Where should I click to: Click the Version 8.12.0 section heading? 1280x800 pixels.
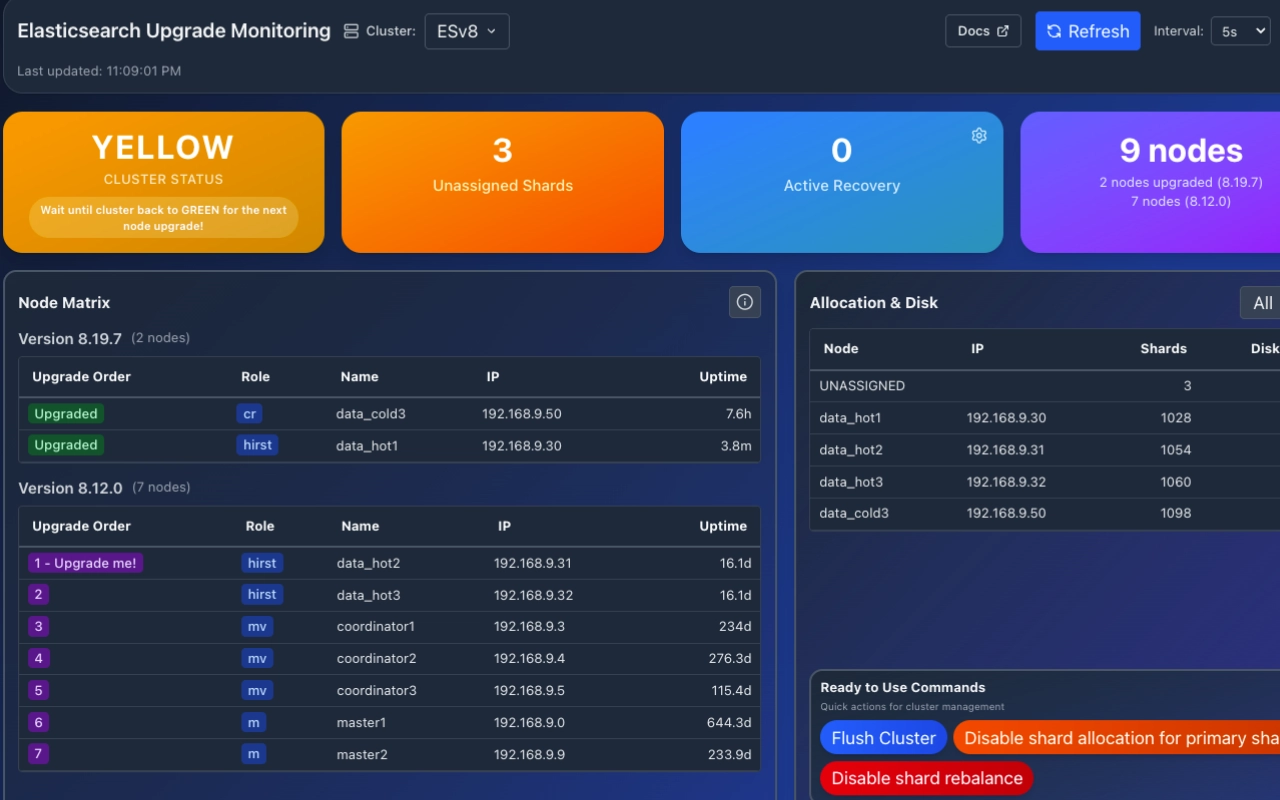coord(70,488)
